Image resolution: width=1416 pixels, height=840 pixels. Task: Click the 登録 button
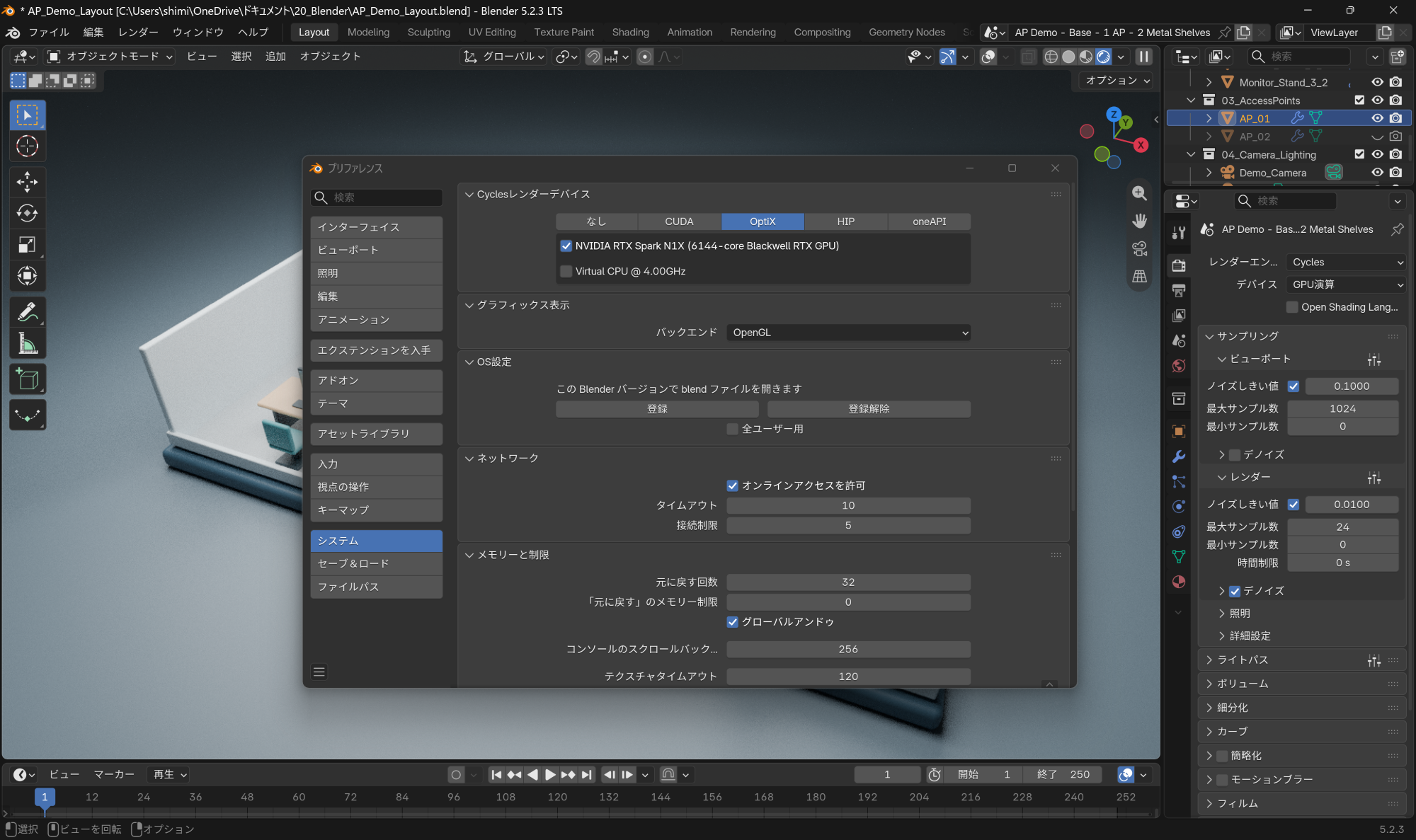point(657,409)
